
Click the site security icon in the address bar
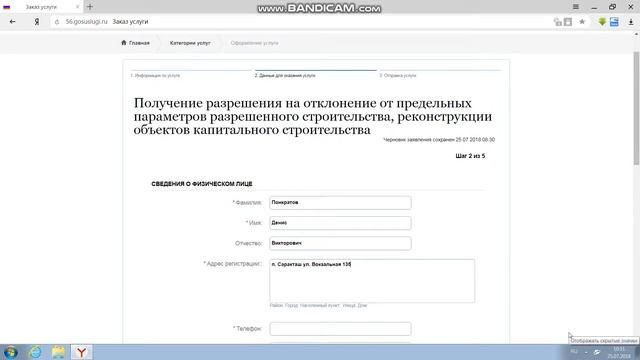coord(57,22)
